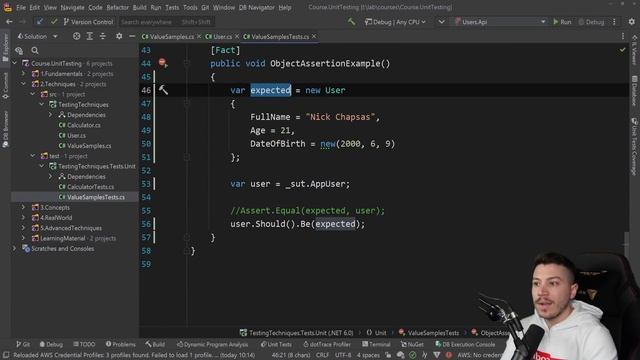Click the back navigation arrow in the toolbar

pos(9,22)
